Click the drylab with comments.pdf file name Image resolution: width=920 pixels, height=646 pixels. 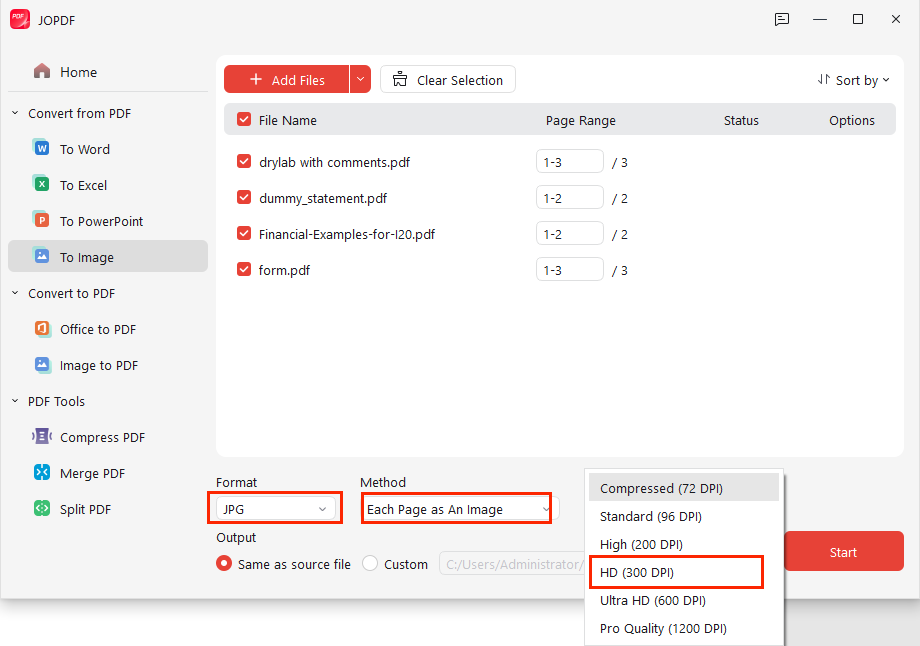click(x=334, y=162)
